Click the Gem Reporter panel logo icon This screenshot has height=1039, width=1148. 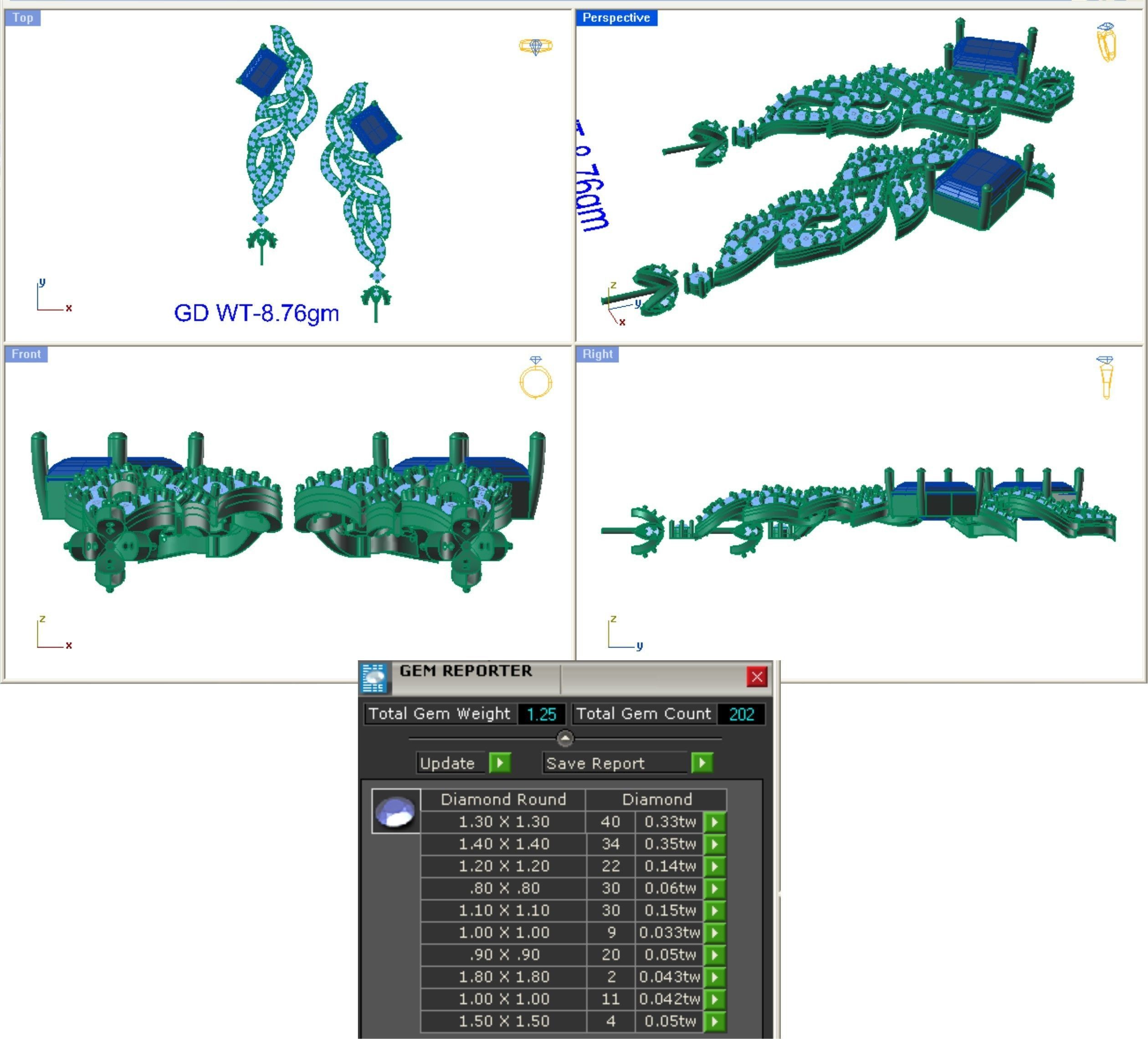point(374,679)
